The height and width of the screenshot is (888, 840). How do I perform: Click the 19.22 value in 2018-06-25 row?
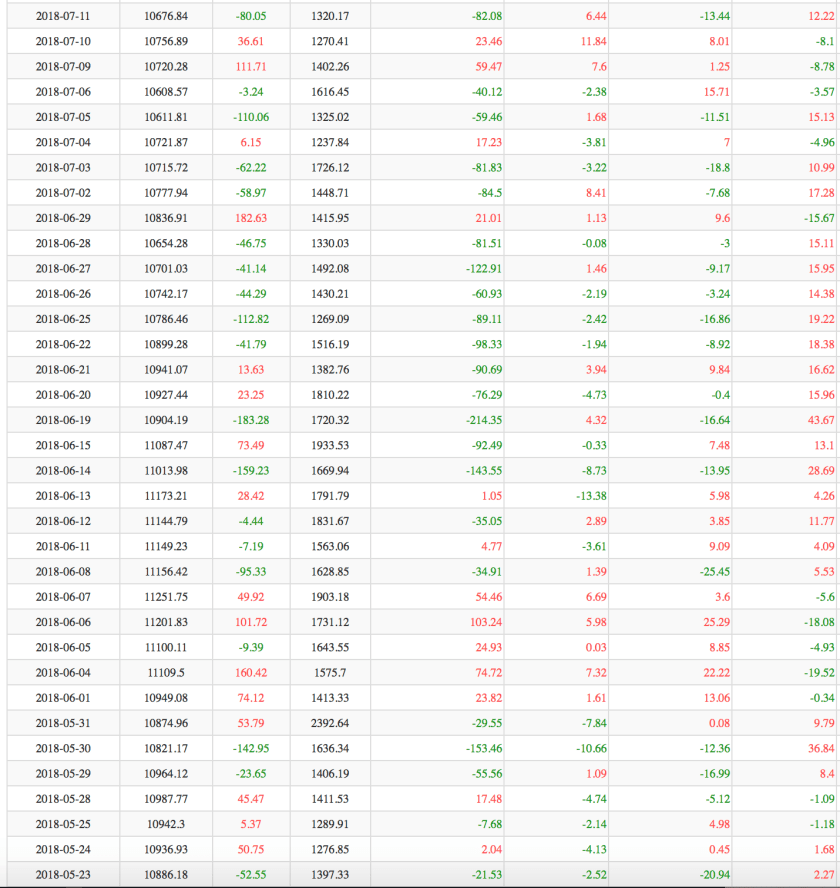coord(820,319)
